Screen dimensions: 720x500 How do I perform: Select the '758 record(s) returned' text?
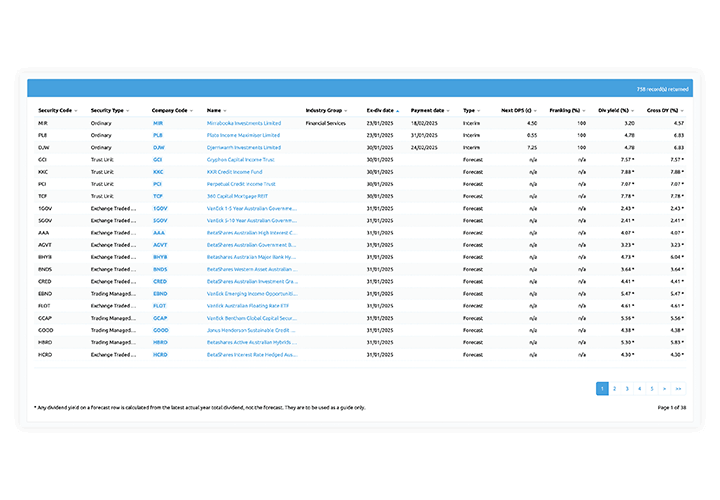click(663, 90)
